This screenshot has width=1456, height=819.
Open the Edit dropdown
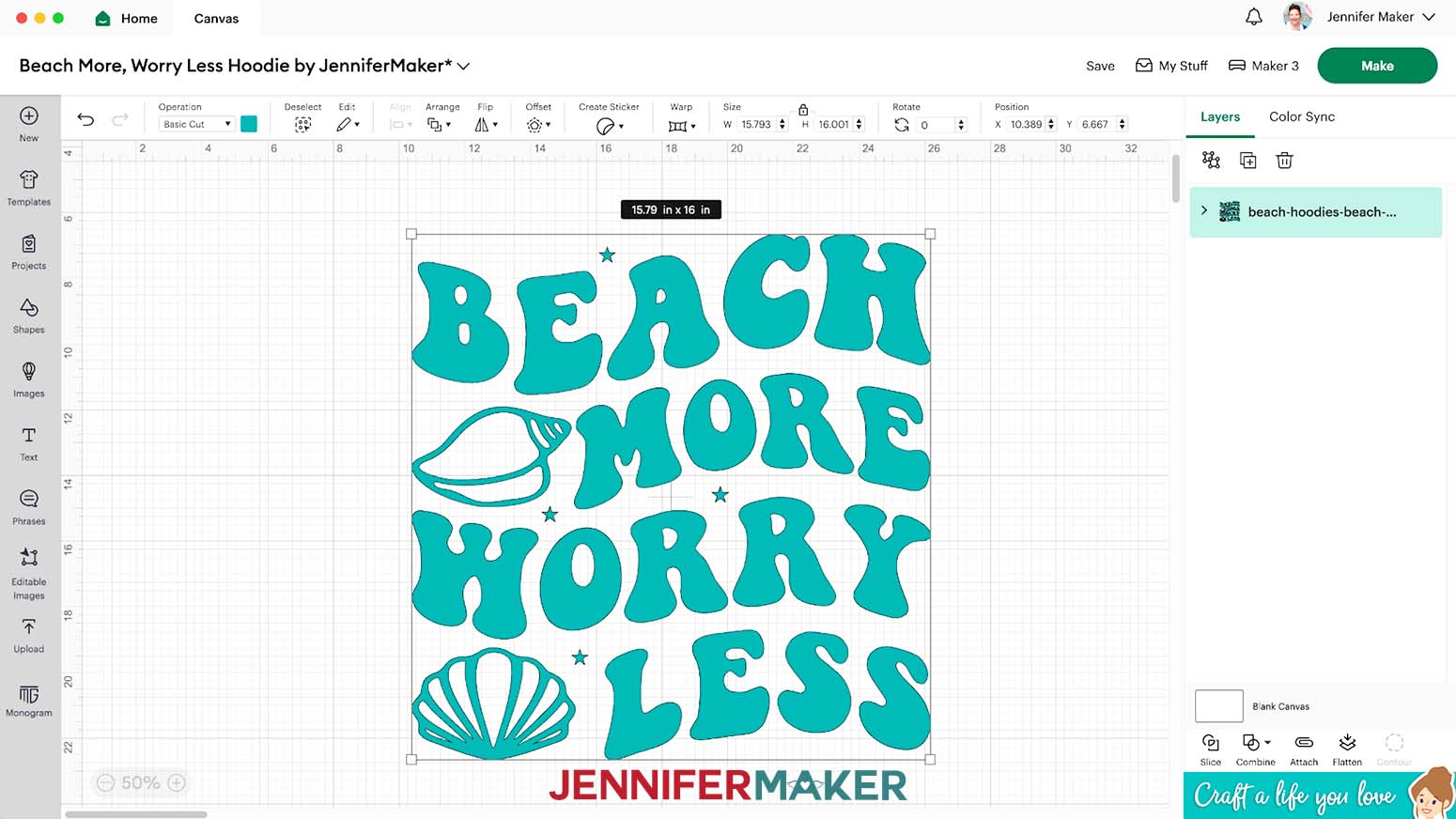pyautogui.click(x=348, y=124)
